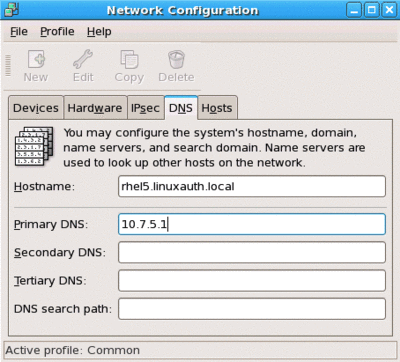Grab the toolbar handle grip
The image size is (400, 362).
pos(8,66)
